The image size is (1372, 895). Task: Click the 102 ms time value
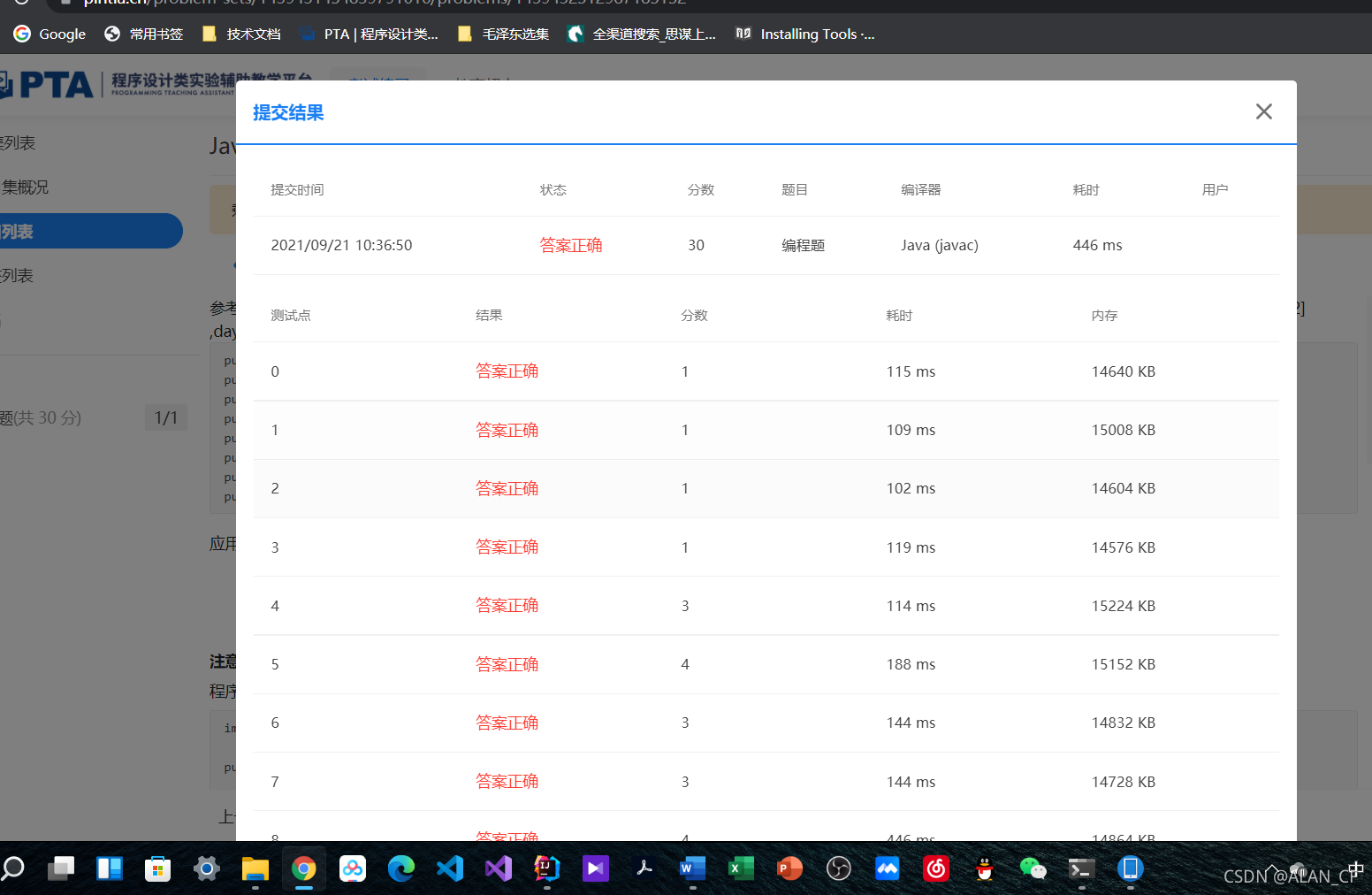[x=911, y=488]
